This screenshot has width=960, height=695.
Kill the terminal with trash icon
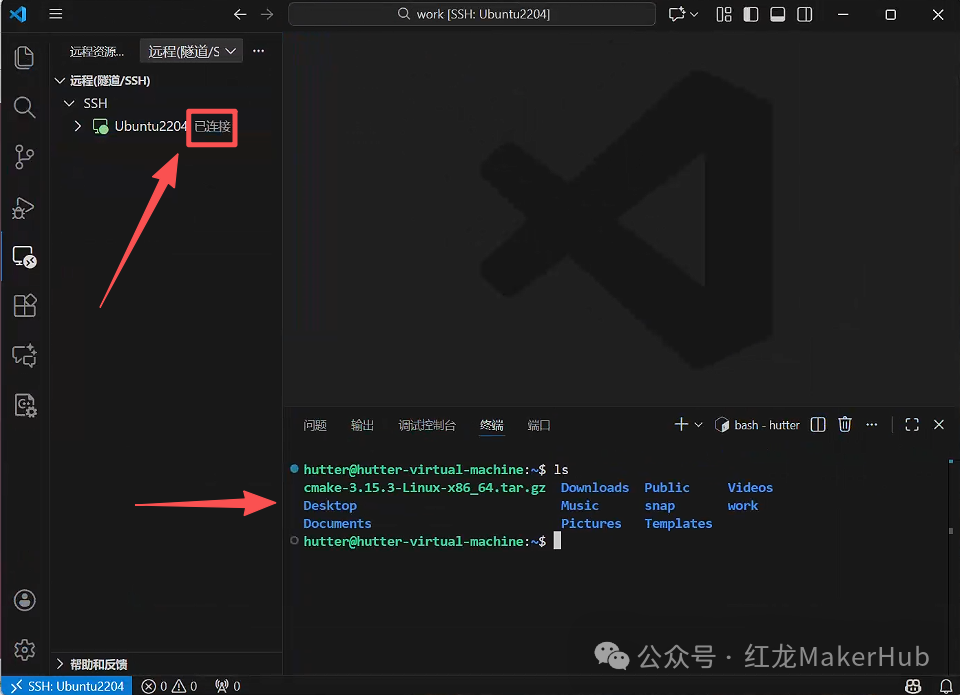[x=845, y=424]
